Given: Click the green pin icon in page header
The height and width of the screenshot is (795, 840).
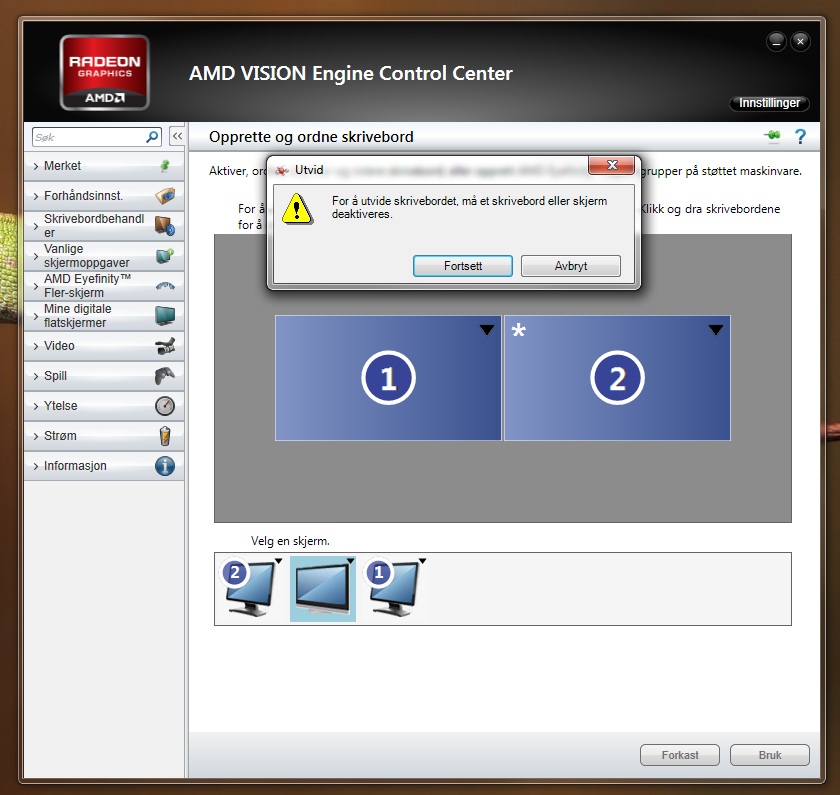Looking at the screenshot, I should point(772,136).
